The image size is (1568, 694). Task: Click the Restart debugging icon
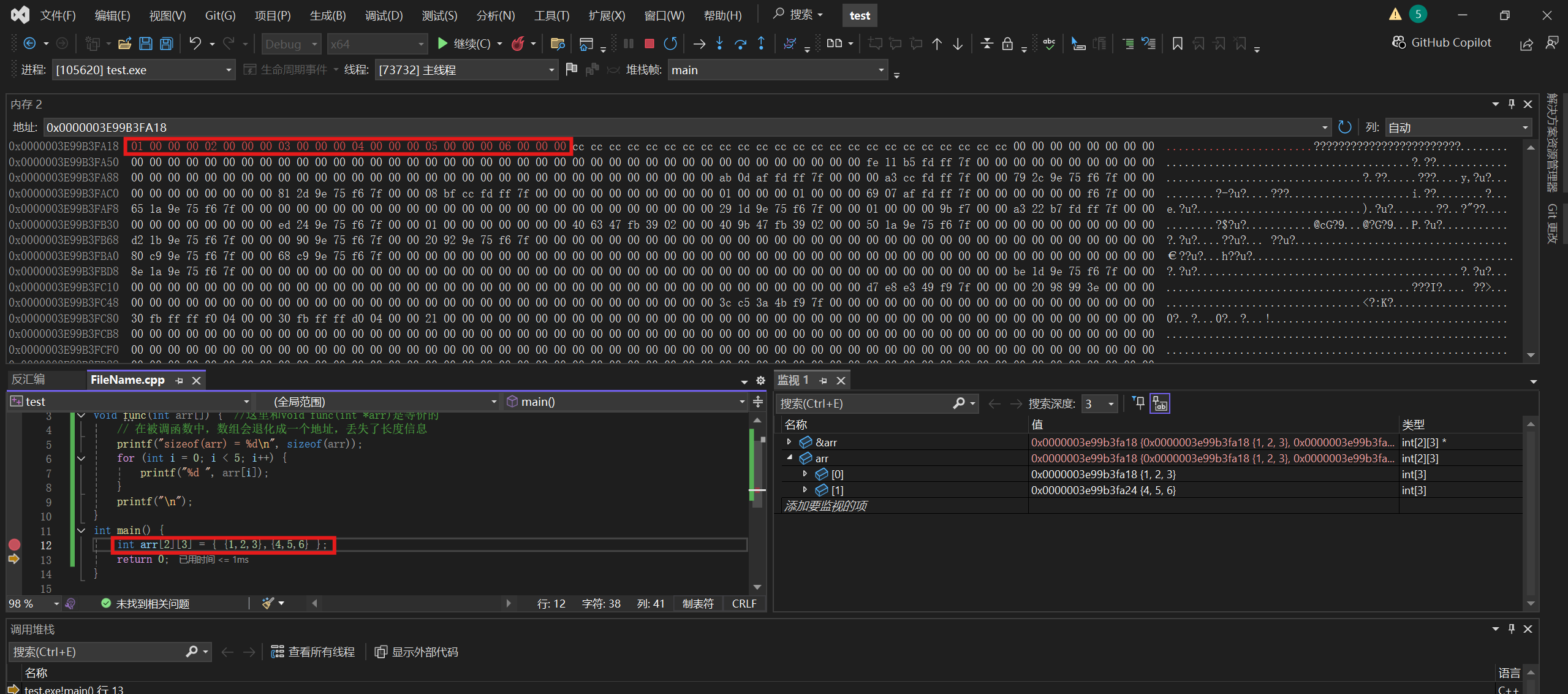(670, 44)
